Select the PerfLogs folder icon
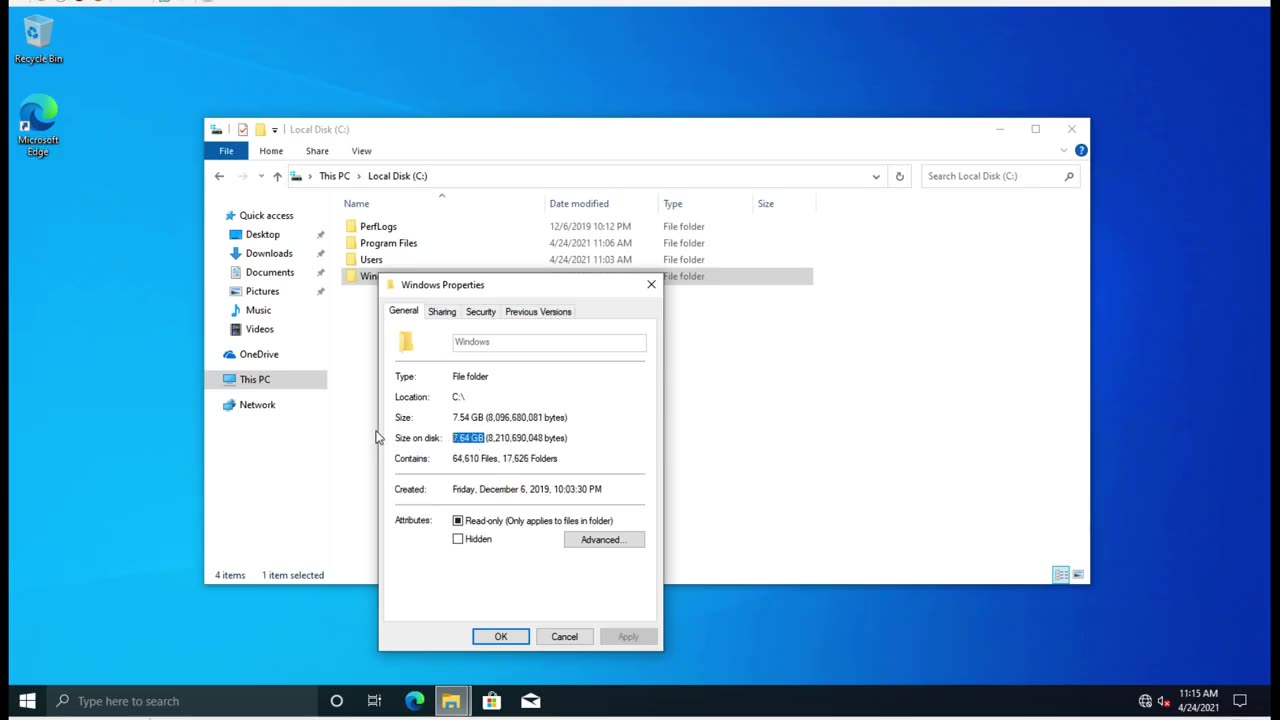The height and width of the screenshot is (720, 1280). tap(351, 227)
